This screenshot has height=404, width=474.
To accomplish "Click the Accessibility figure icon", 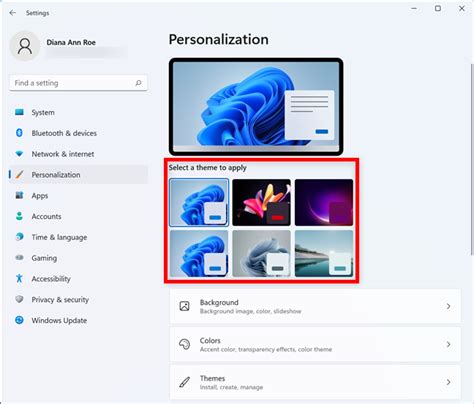I will pyautogui.click(x=19, y=278).
